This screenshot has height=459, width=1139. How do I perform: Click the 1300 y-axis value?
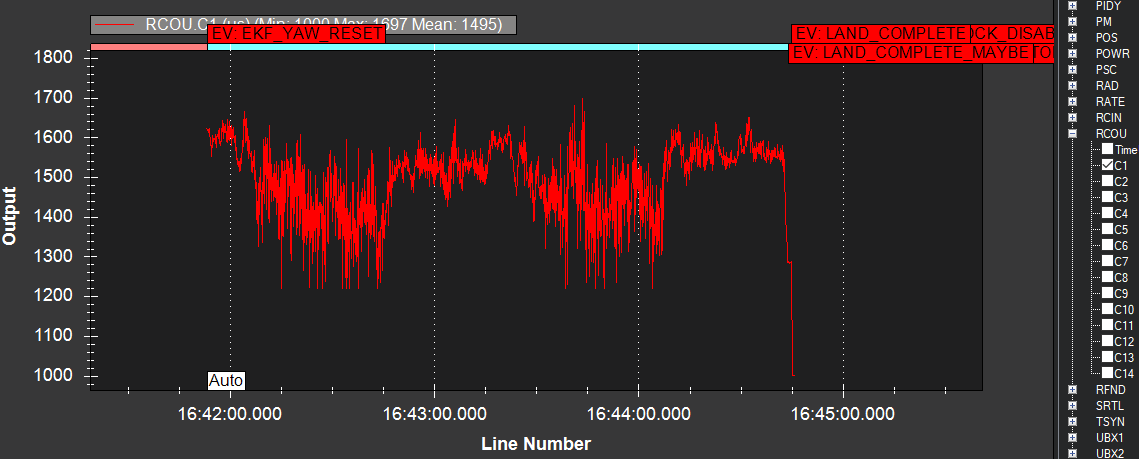52,256
